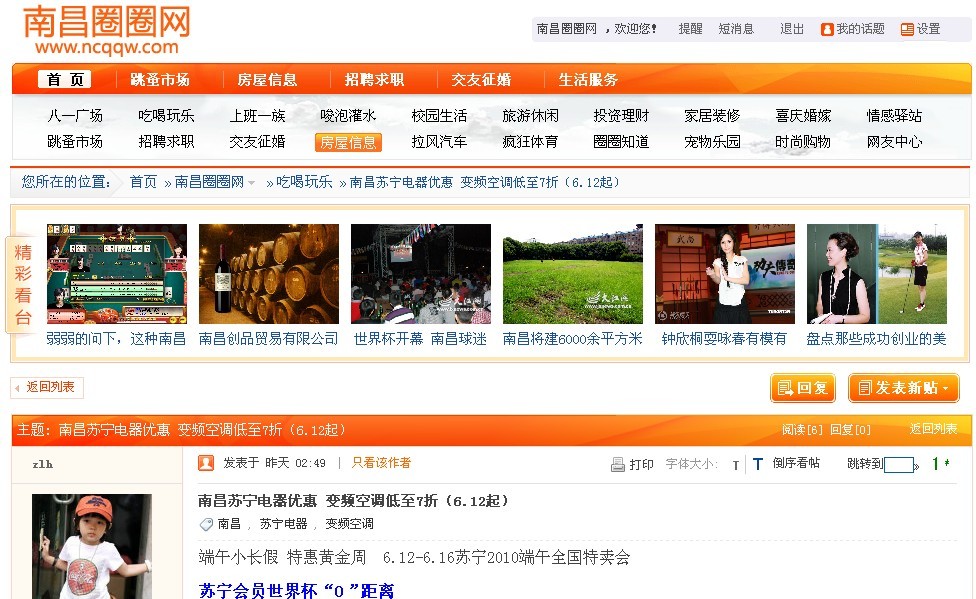Click the green 1# floor number
The image size is (976, 599).
click(x=940, y=463)
